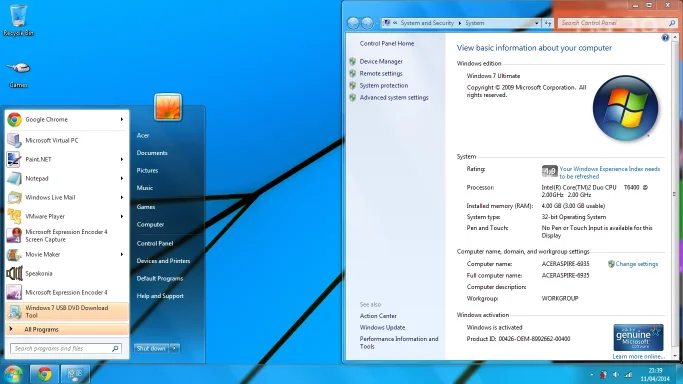Open Control Panel from Start menu
Image resolution: width=683 pixels, height=384 pixels.
(x=155, y=243)
